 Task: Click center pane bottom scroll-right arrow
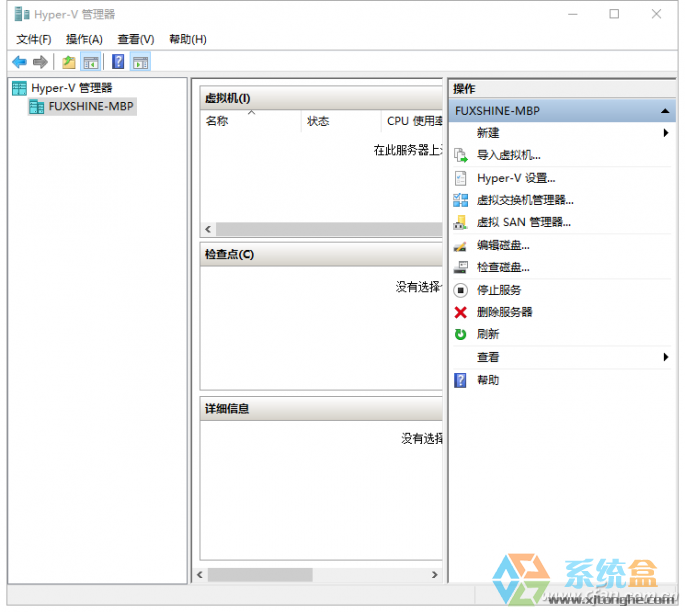pyautogui.click(x=434, y=575)
